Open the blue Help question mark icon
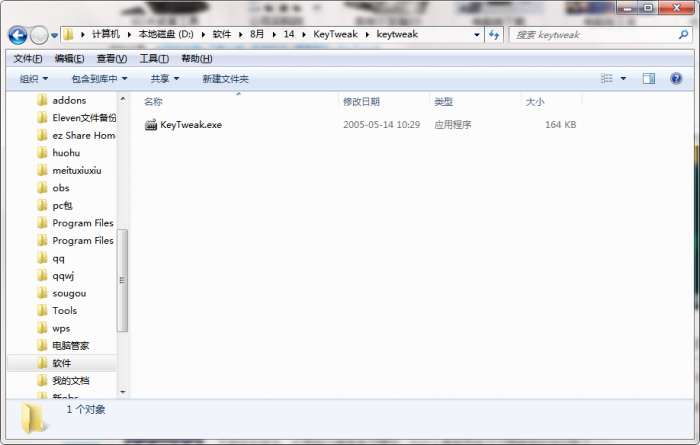 click(676, 79)
